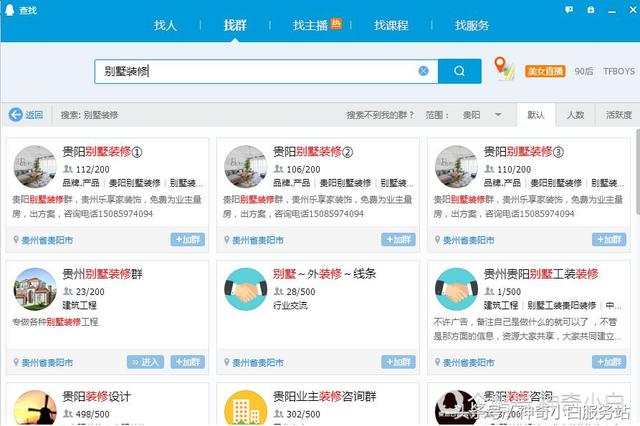Click +加群 for 贵州别墅装修群
This screenshot has width=640, height=426.
[188, 362]
